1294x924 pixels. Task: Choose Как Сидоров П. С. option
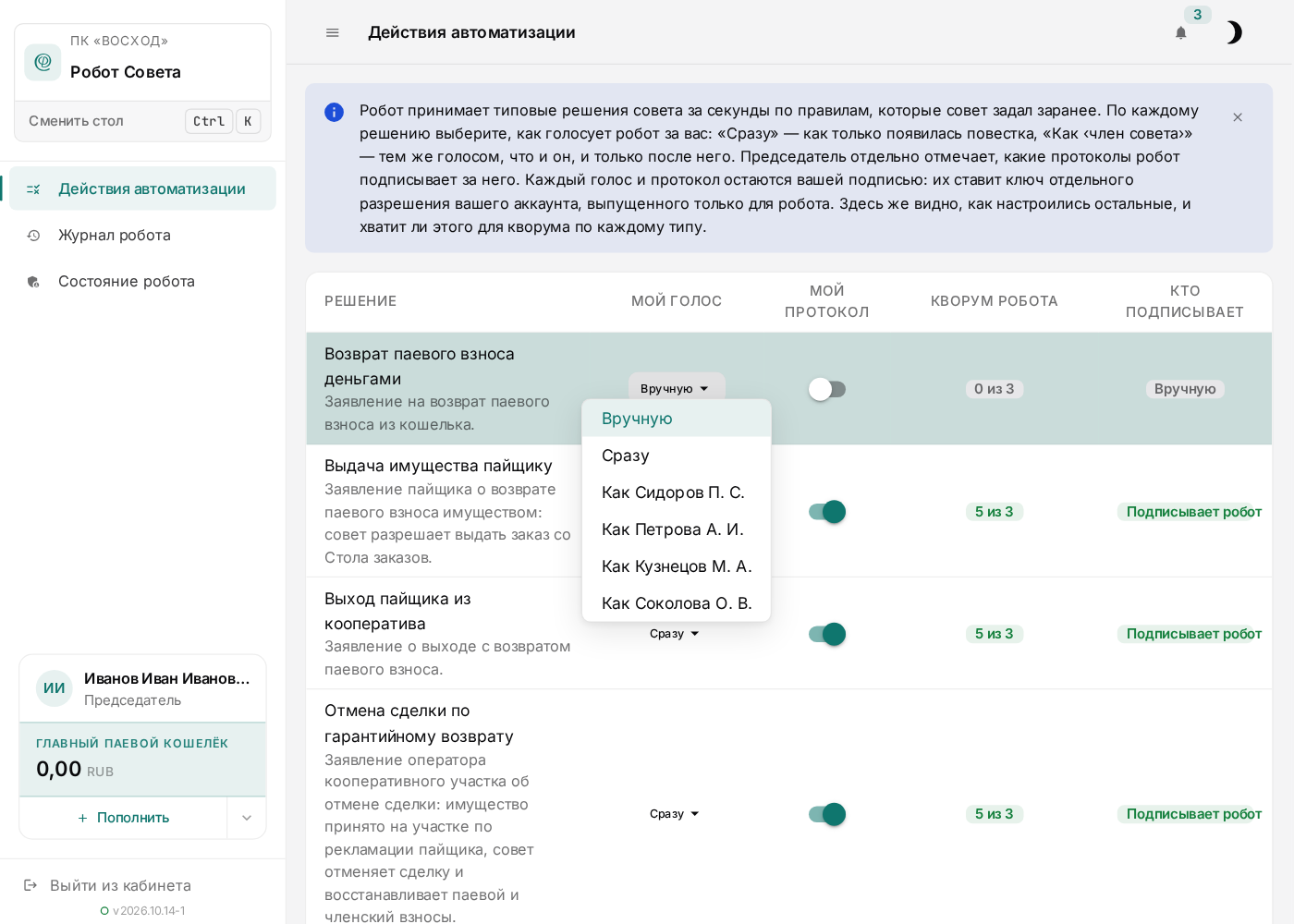[x=677, y=492]
